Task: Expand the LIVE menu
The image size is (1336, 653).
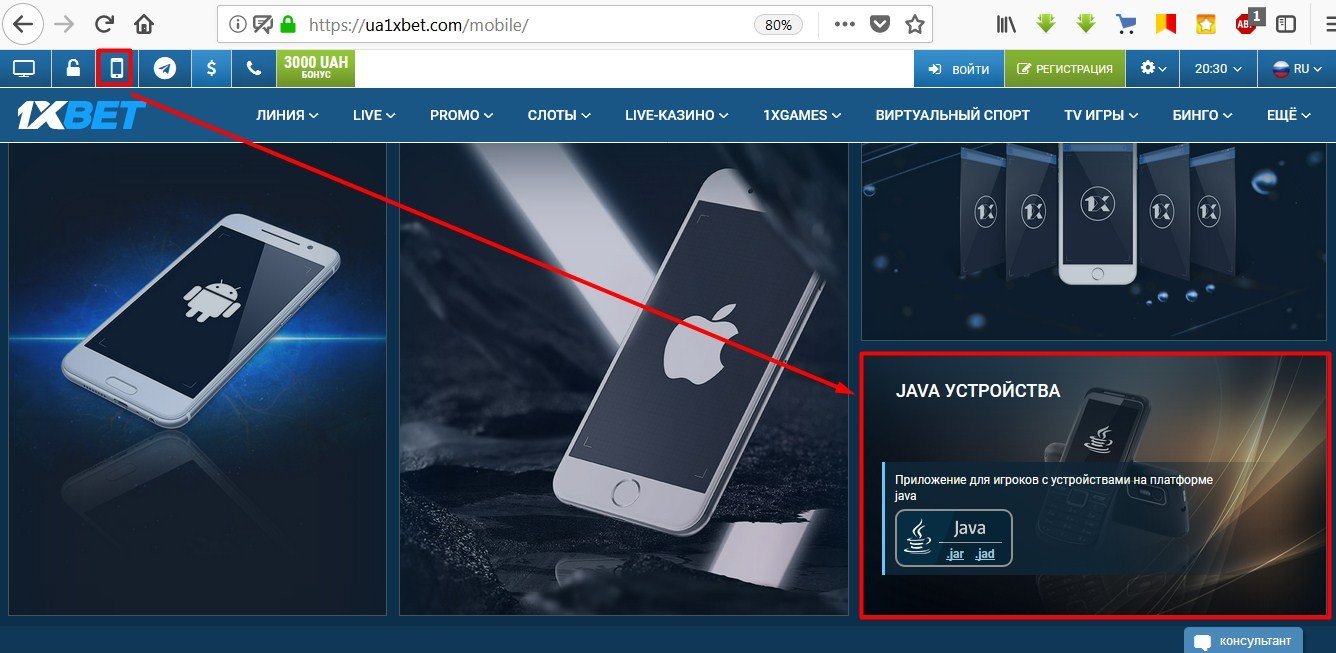Action: [x=374, y=115]
